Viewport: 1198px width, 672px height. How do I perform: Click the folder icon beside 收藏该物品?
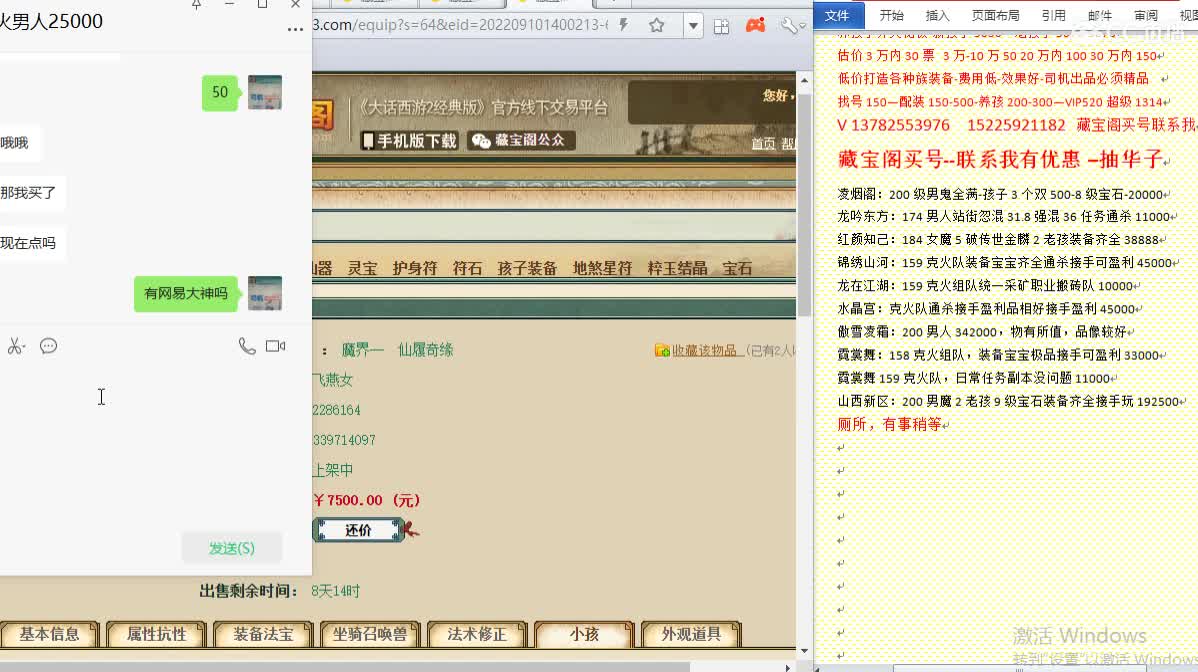click(x=662, y=351)
